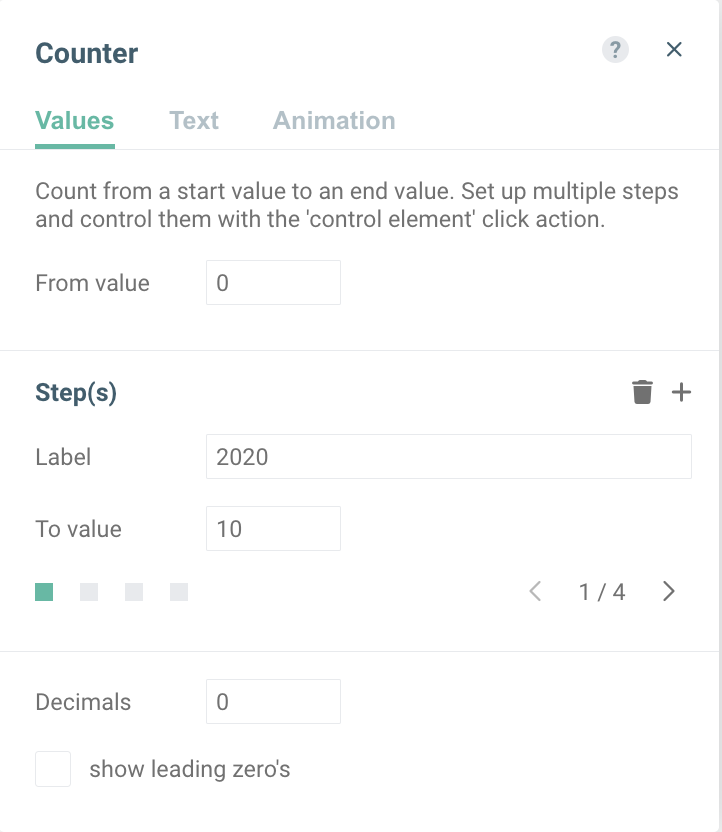Viewport: 722px width, 832px height.
Task: Enable the show leading zero's checkbox
Action: [x=53, y=770]
